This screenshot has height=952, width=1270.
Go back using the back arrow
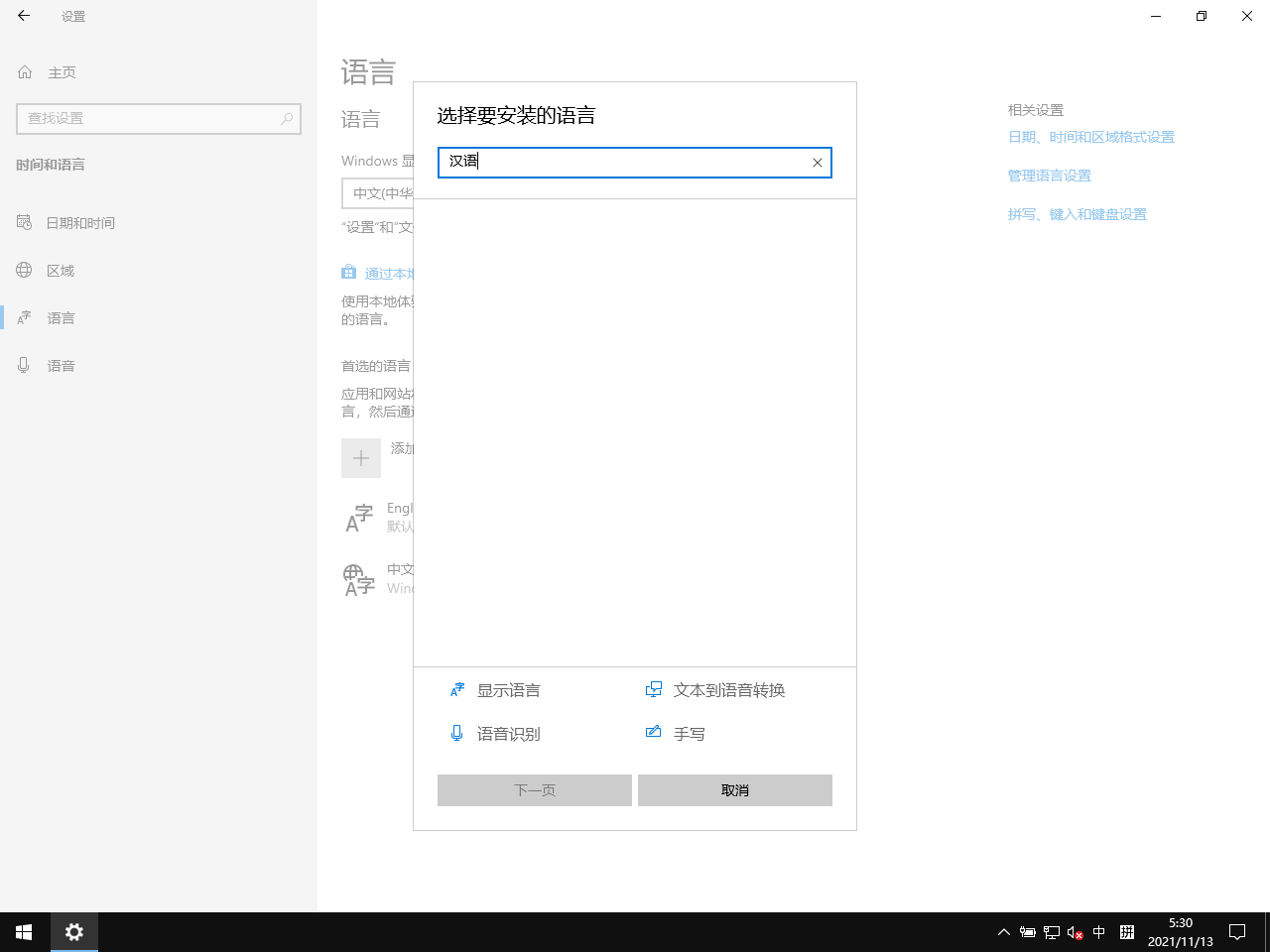point(24,16)
